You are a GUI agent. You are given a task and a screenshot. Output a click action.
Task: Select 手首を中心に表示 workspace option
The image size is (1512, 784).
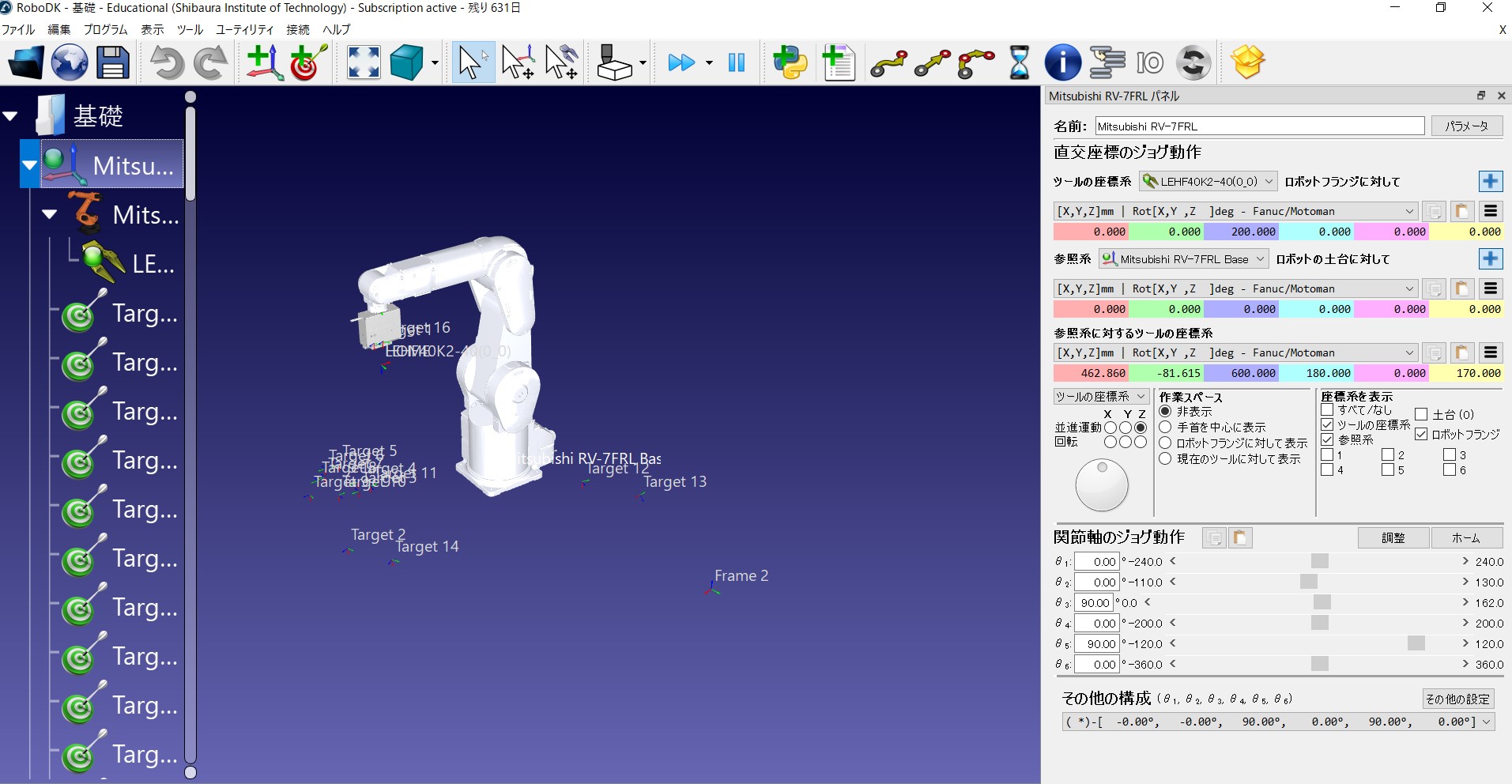1165,428
